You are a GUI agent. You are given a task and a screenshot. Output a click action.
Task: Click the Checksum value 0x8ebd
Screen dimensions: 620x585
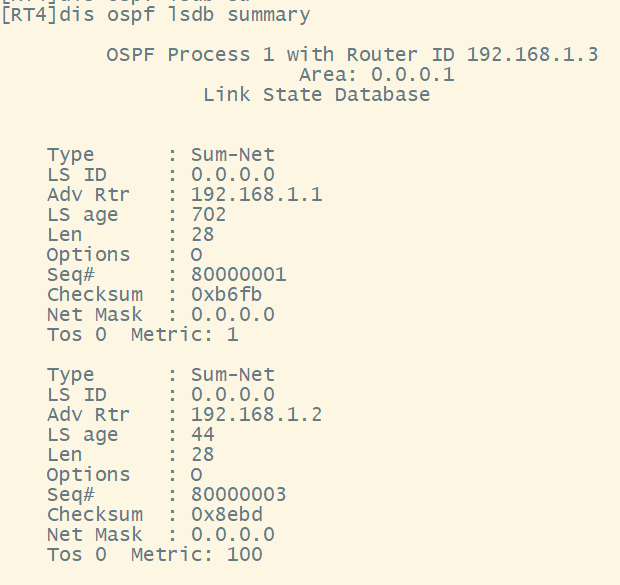[x=226, y=515]
